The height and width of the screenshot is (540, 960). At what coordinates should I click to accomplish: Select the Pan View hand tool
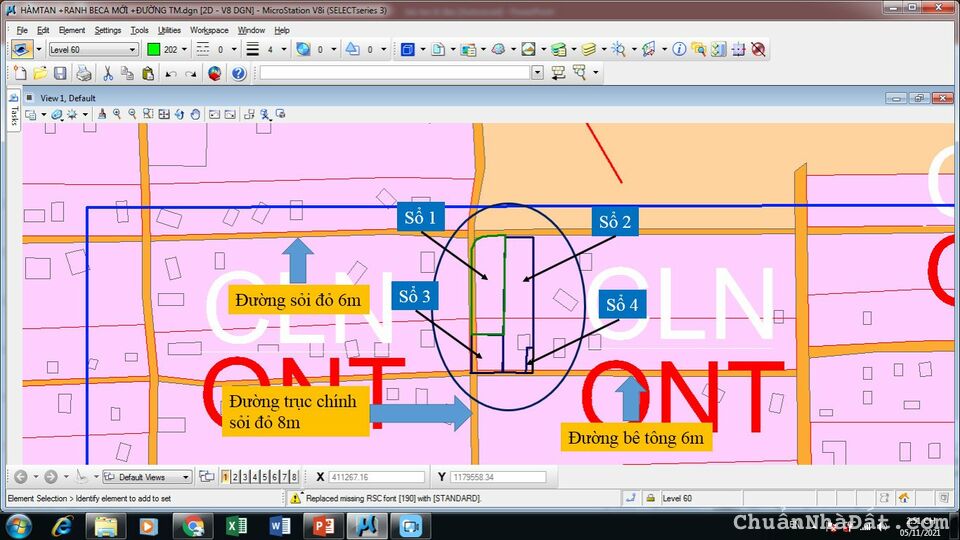click(195, 114)
